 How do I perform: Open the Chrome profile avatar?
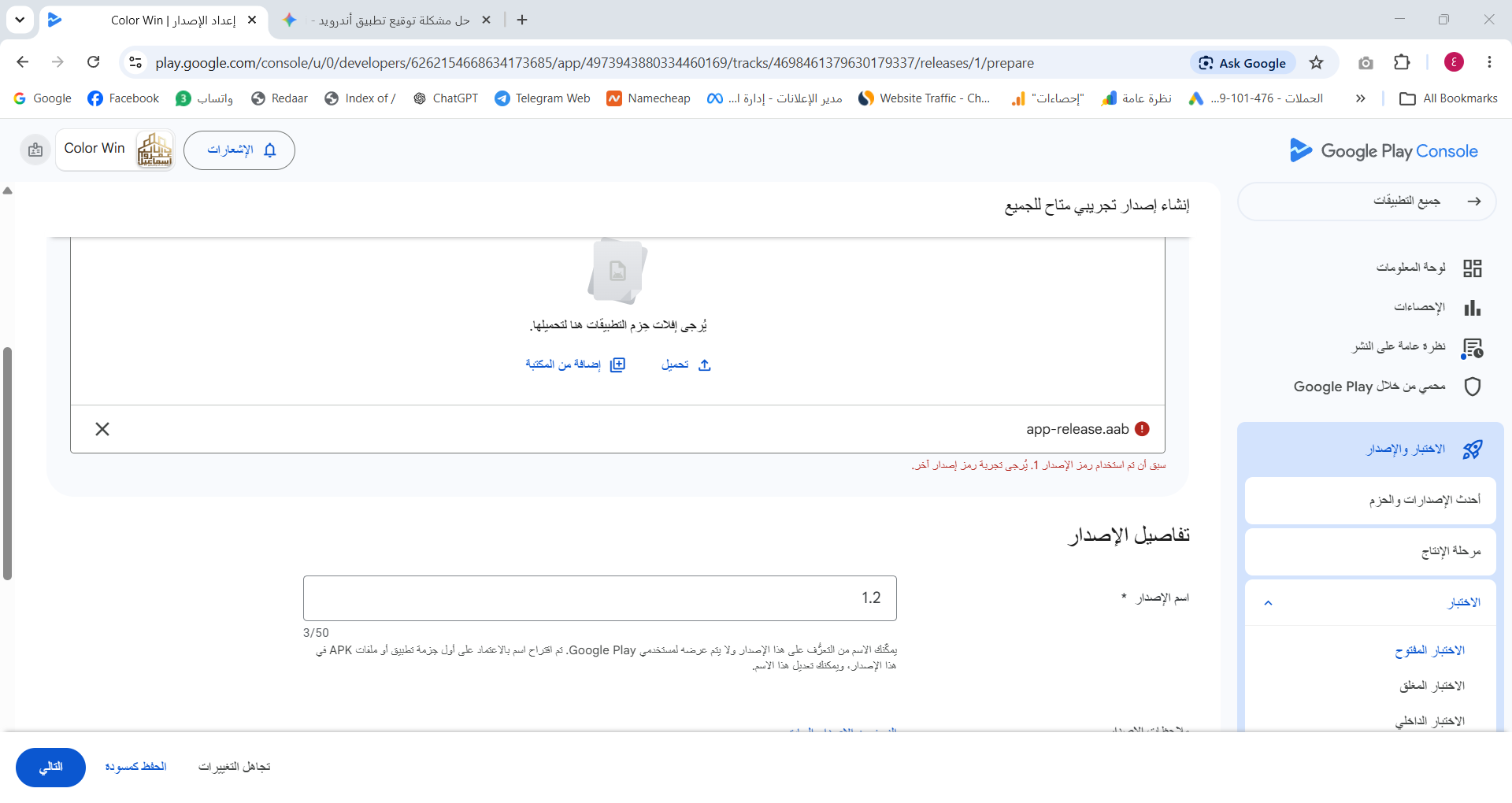coord(1454,62)
